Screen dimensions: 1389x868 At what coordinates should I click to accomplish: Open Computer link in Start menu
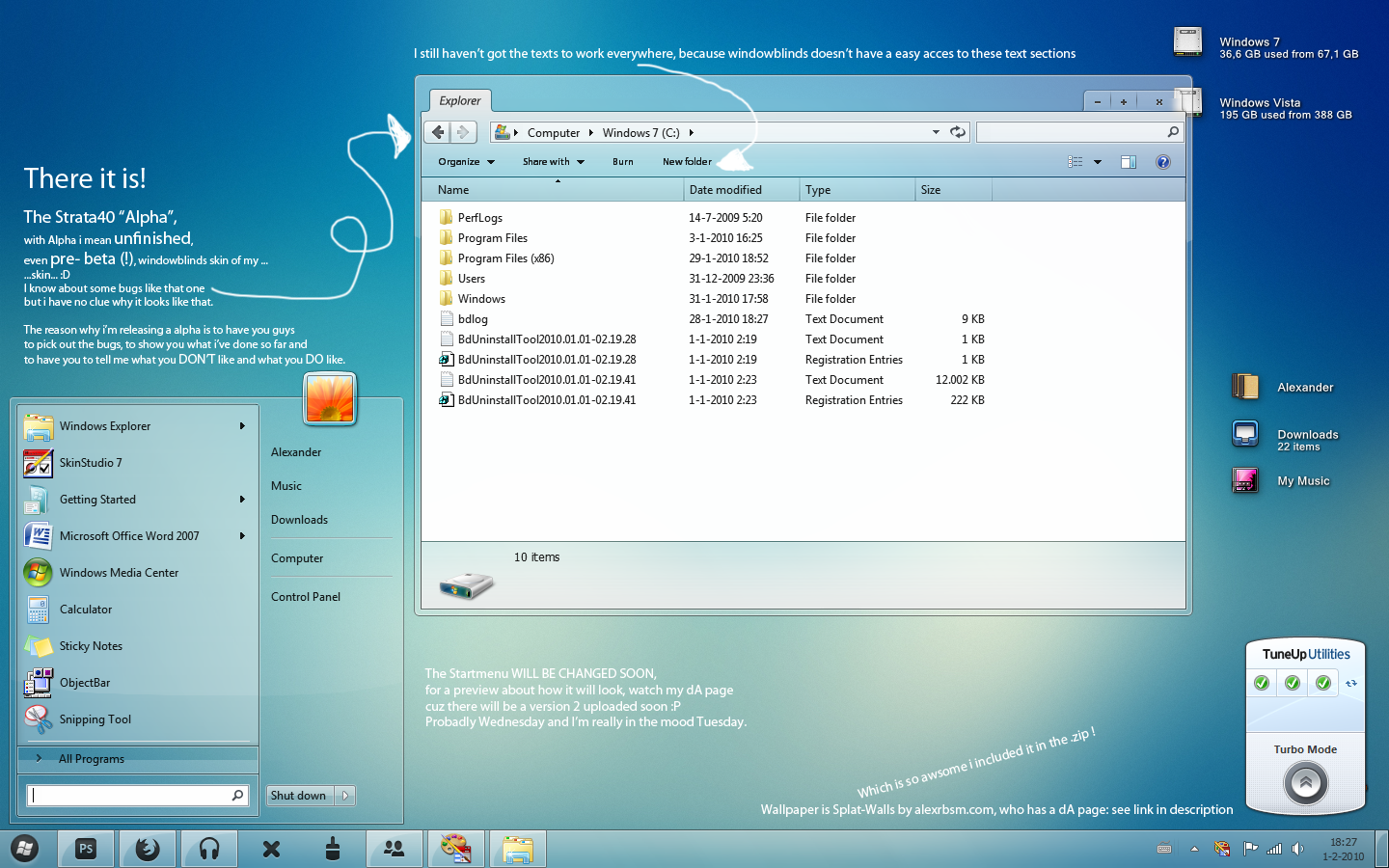click(x=297, y=558)
